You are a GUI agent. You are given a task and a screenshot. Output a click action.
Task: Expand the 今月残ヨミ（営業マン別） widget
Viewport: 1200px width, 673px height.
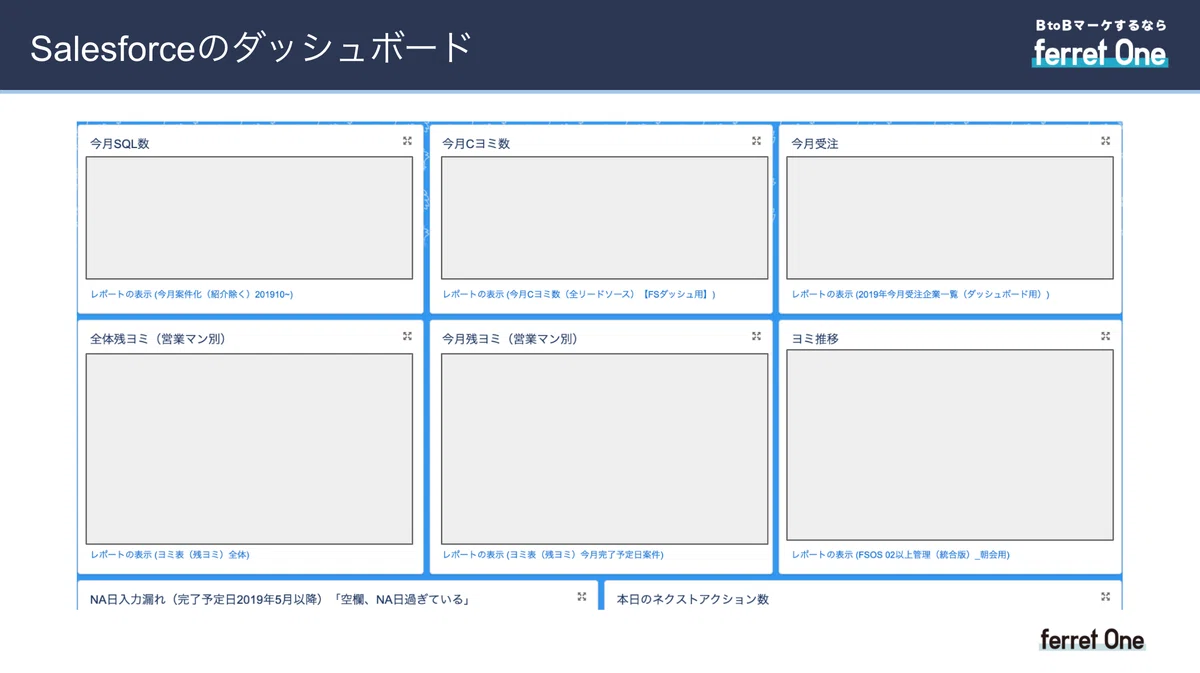(x=756, y=336)
